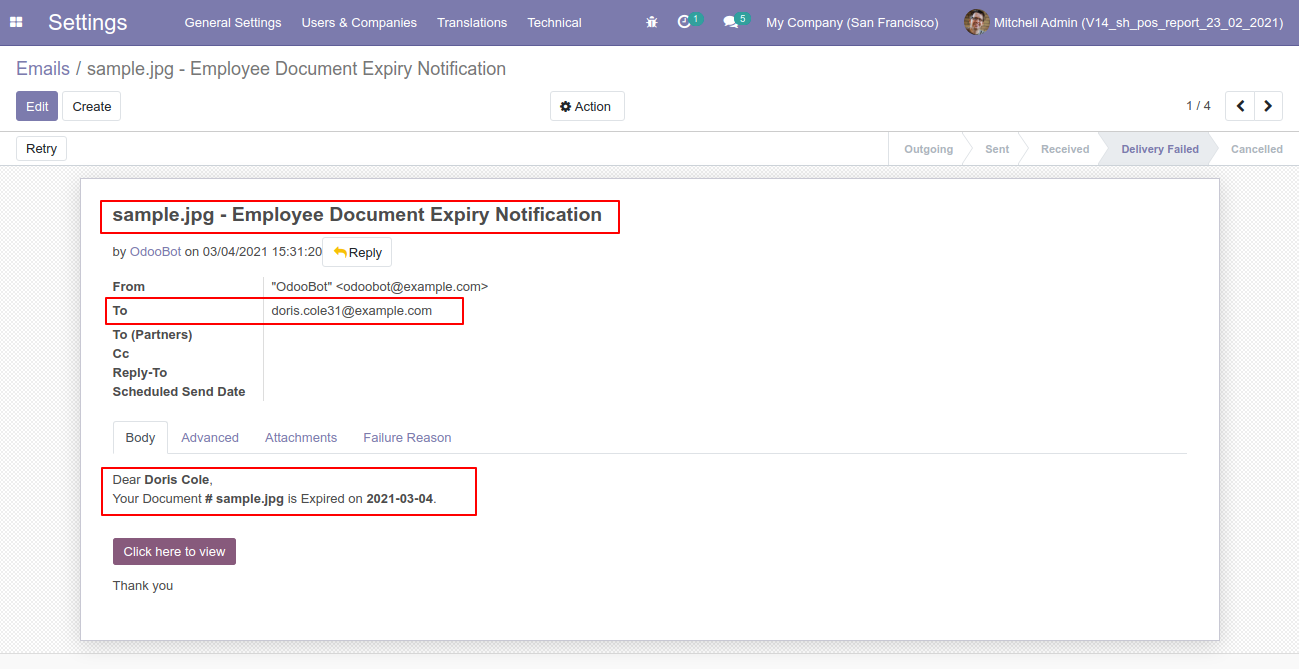Open the Action dropdown
This screenshot has width=1299, height=669.
point(587,106)
